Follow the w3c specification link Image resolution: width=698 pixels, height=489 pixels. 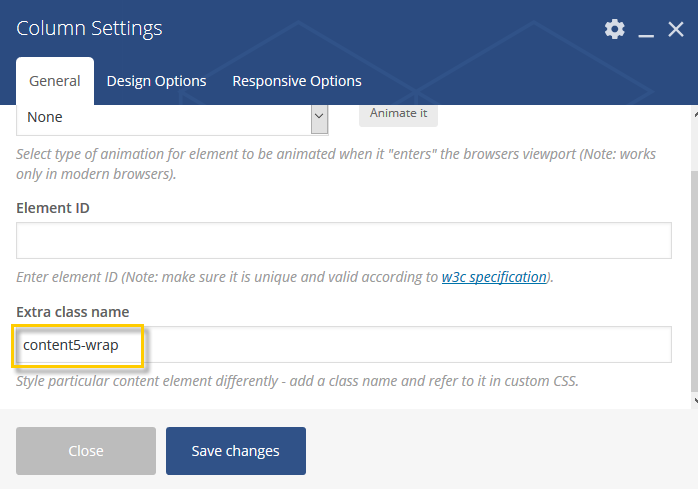pyautogui.click(x=494, y=277)
